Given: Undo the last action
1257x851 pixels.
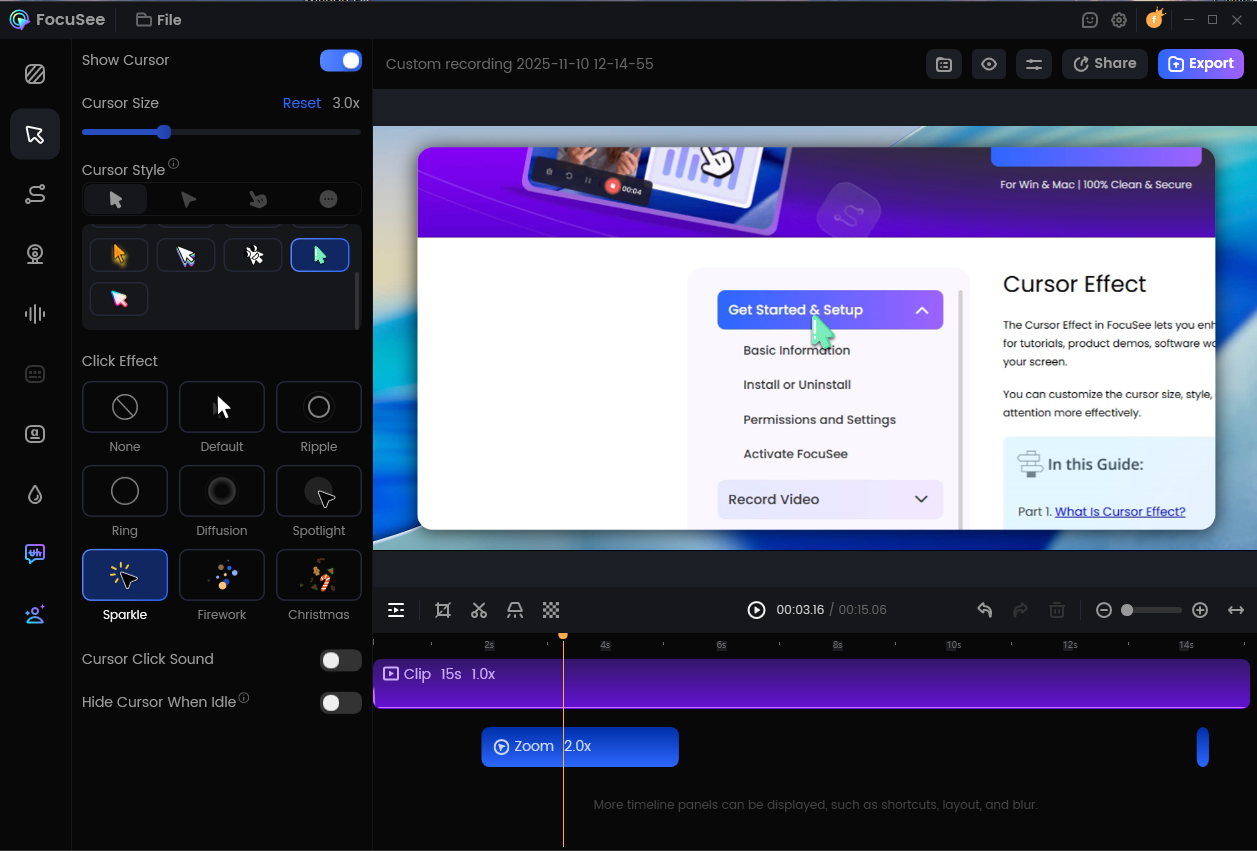Looking at the screenshot, I should [x=985, y=610].
